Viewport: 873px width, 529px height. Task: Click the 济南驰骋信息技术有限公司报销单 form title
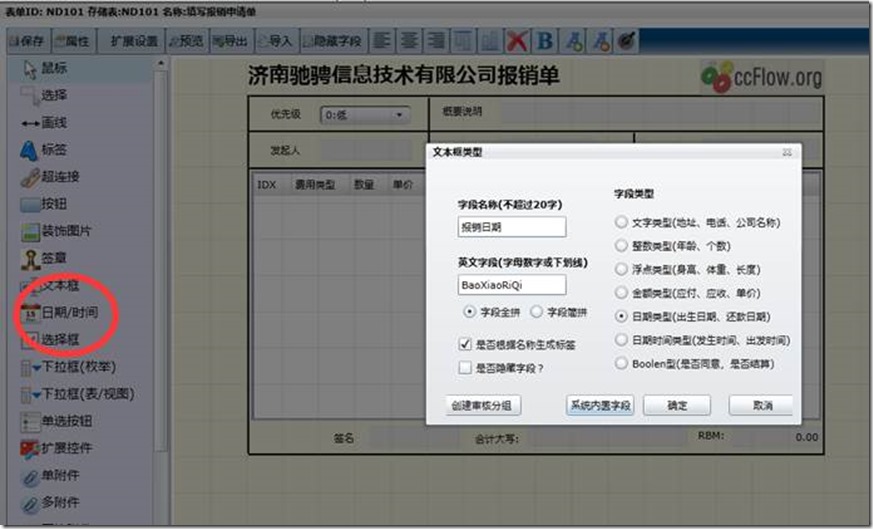[403, 75]
